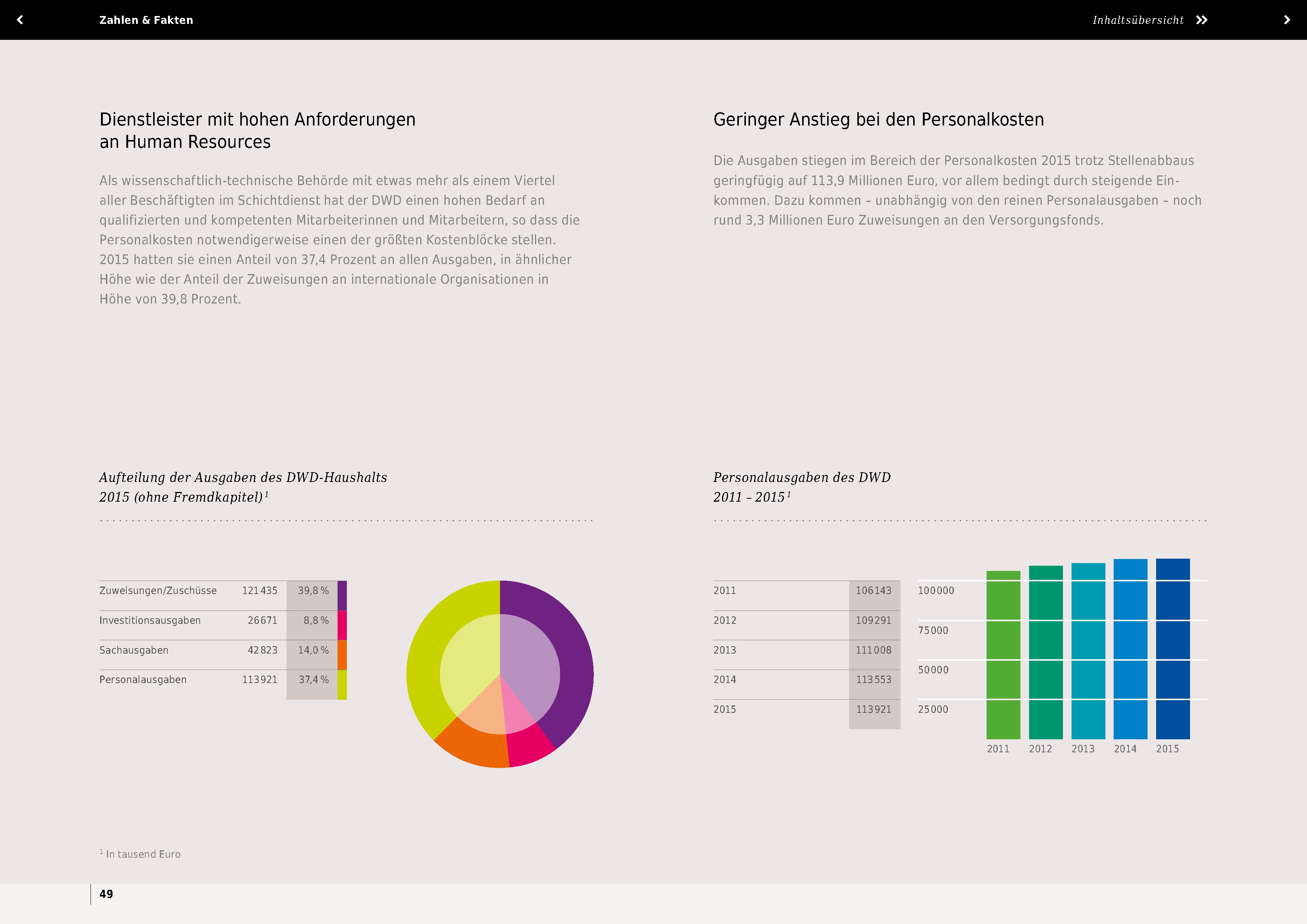Select the Personalausgaben row label

click(143, 679)
